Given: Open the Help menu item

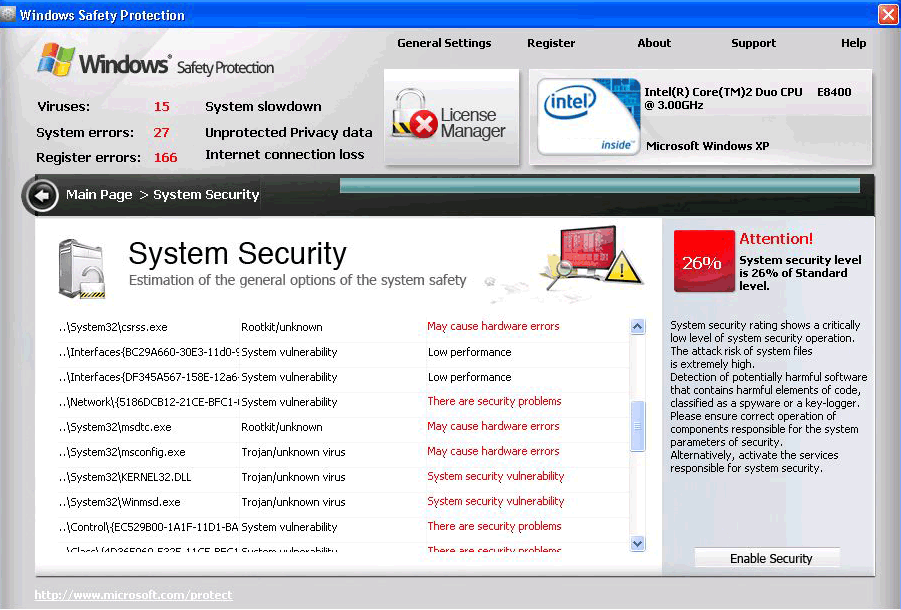Looking at the screenshot, I should coord(853,43).
